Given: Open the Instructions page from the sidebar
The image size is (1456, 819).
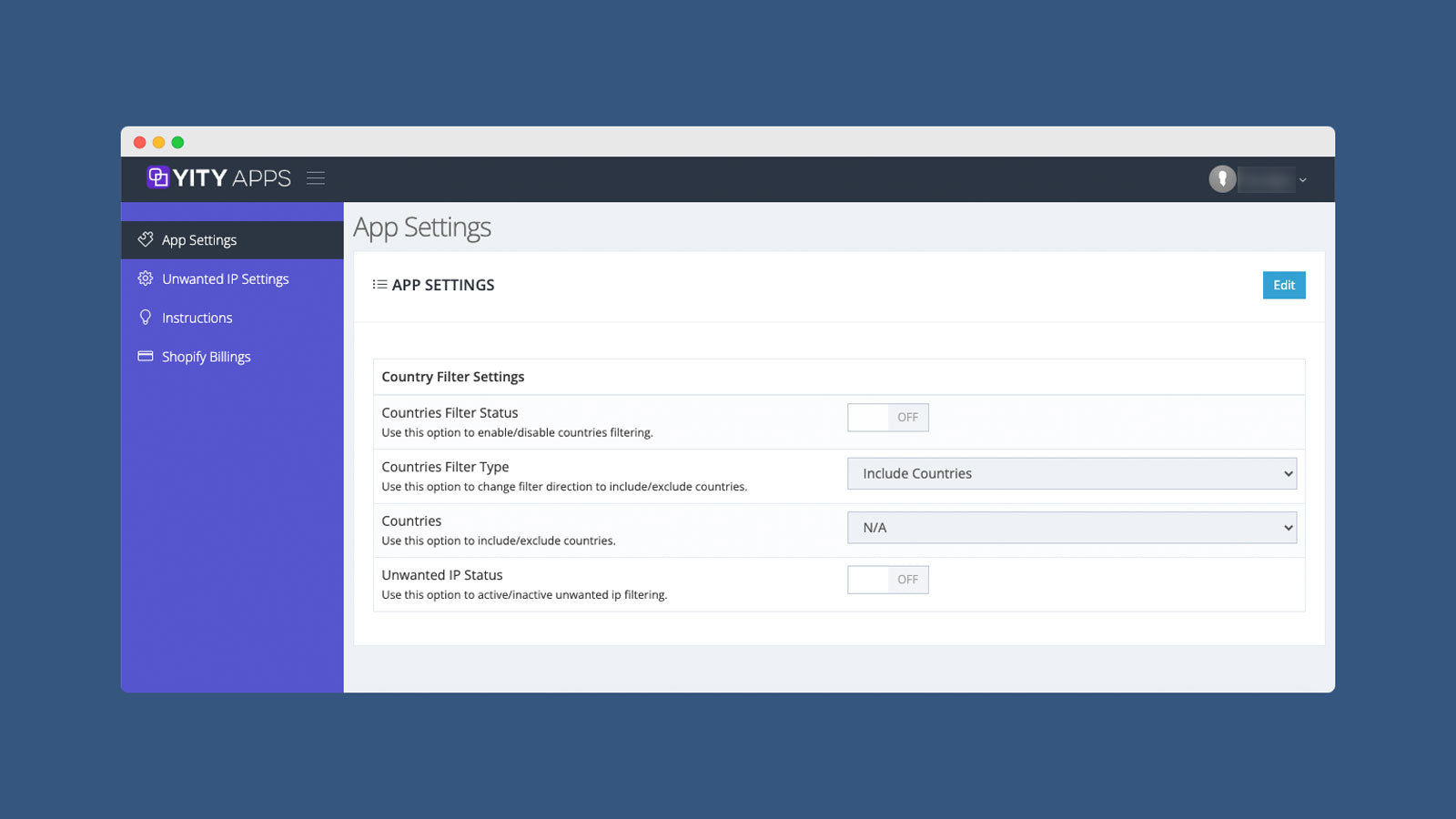Looking at the screenshot, I should pyautogui.click(x=197, y=317).
